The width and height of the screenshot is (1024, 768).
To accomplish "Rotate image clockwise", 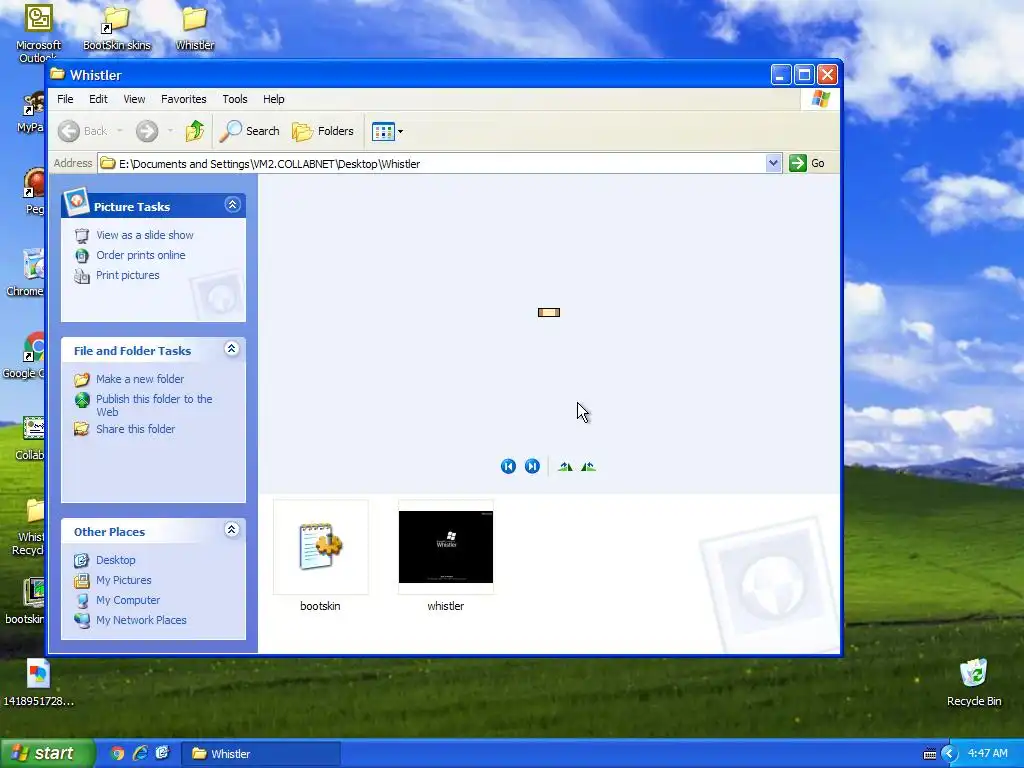I will click(x=566, y=466).
